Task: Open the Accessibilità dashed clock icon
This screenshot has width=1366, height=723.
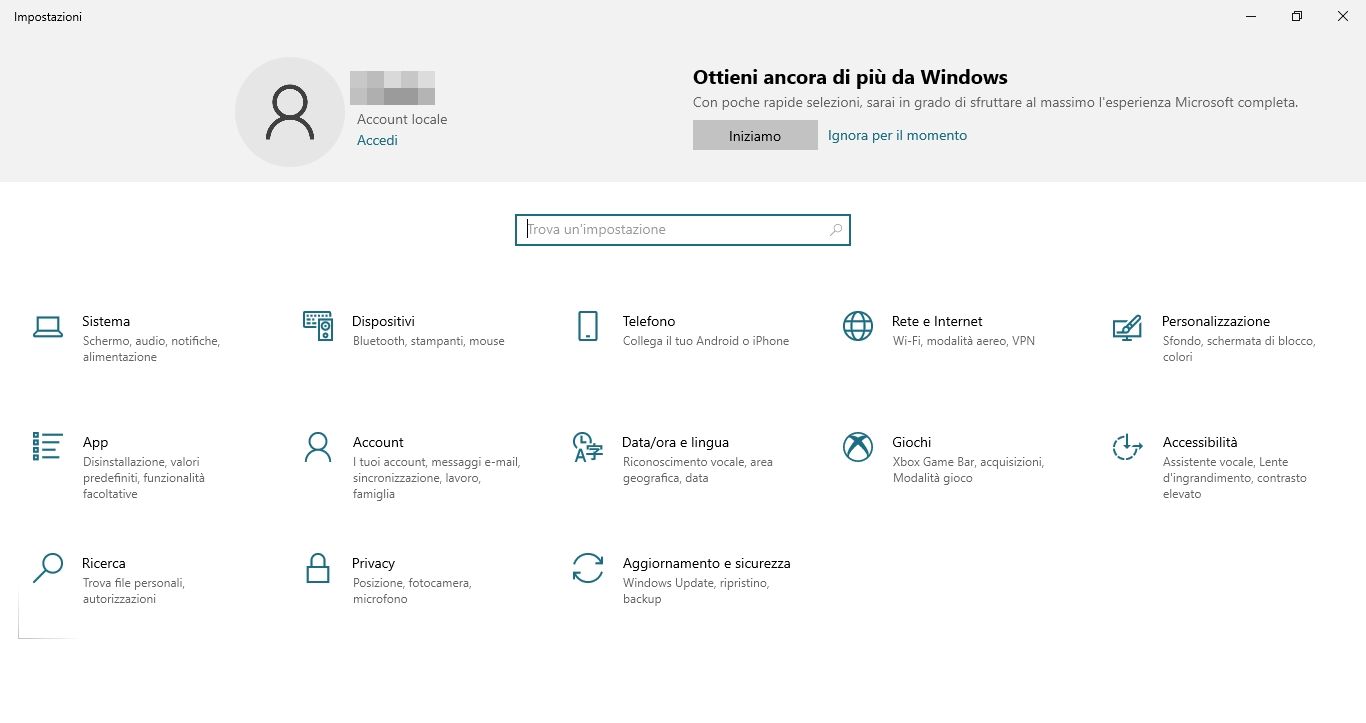Action: [x=1127, y=447]
